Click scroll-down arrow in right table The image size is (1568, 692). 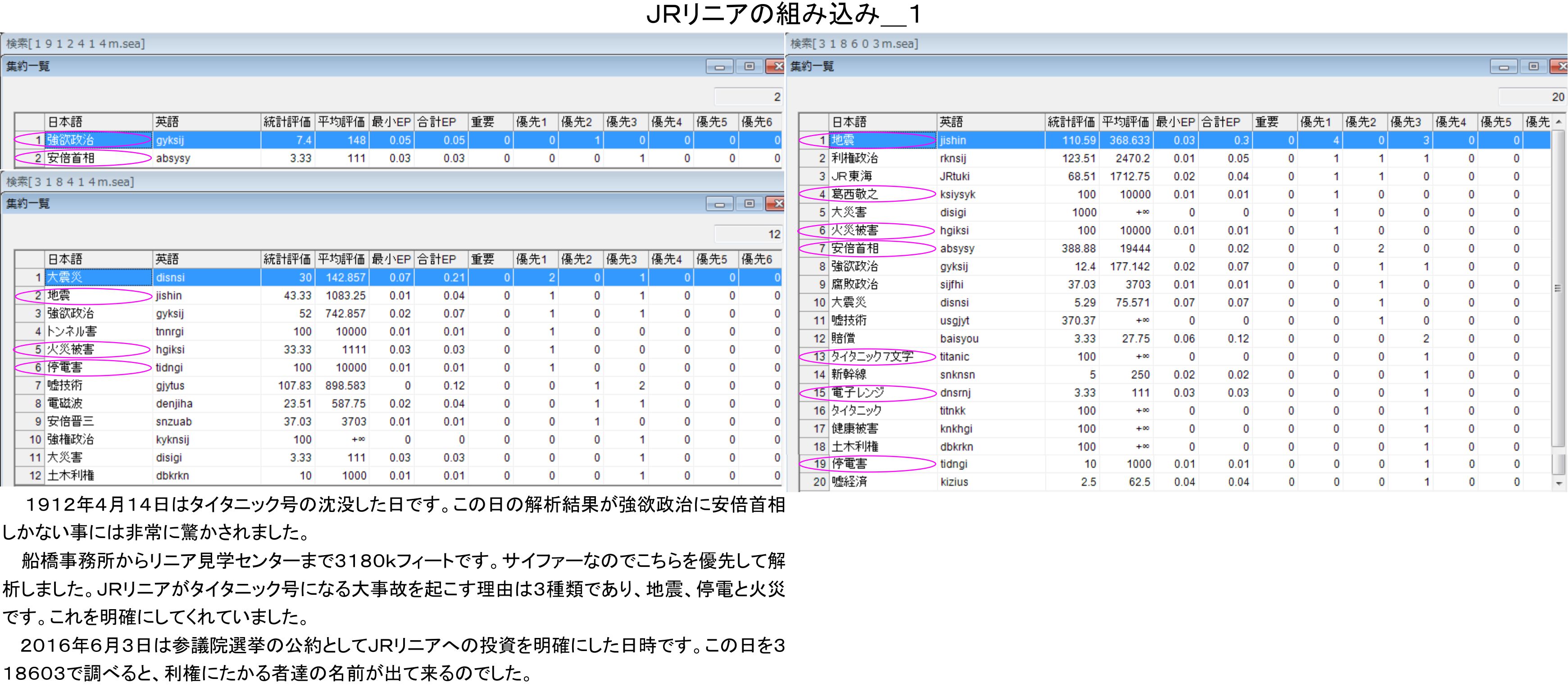click(1558, 483)
